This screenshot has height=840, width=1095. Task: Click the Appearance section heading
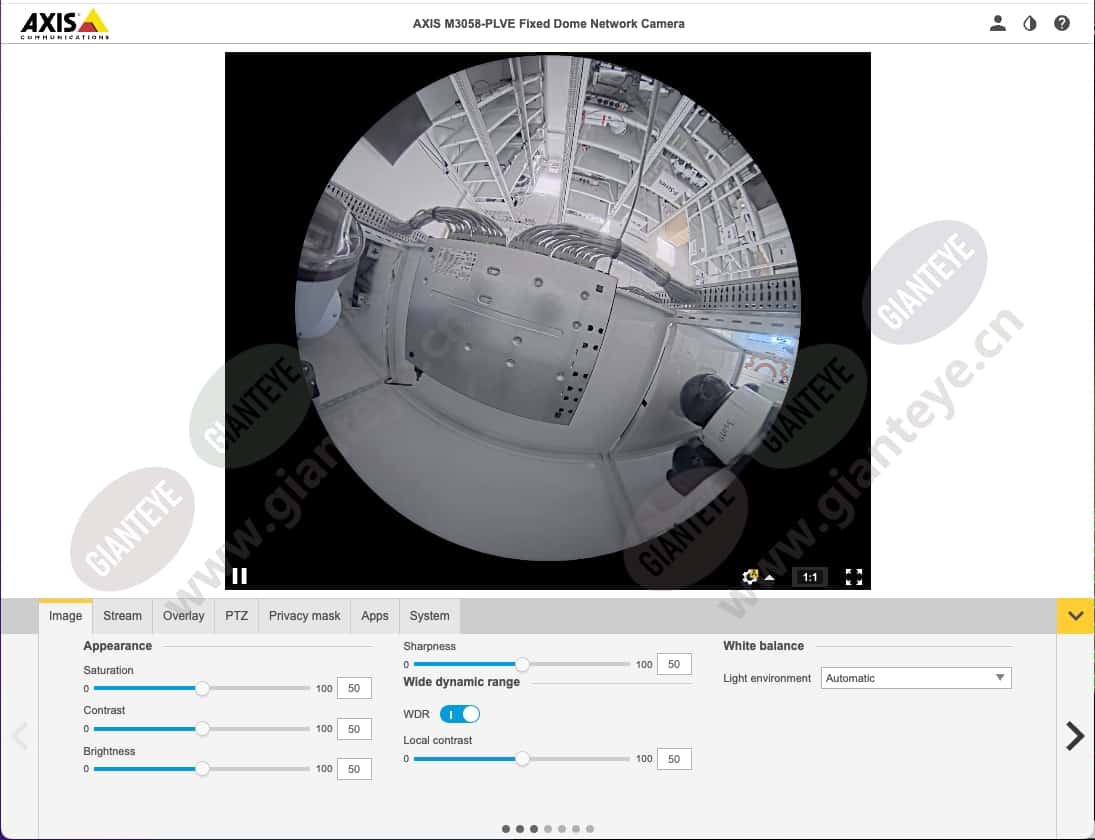click(x=117, y=646)
